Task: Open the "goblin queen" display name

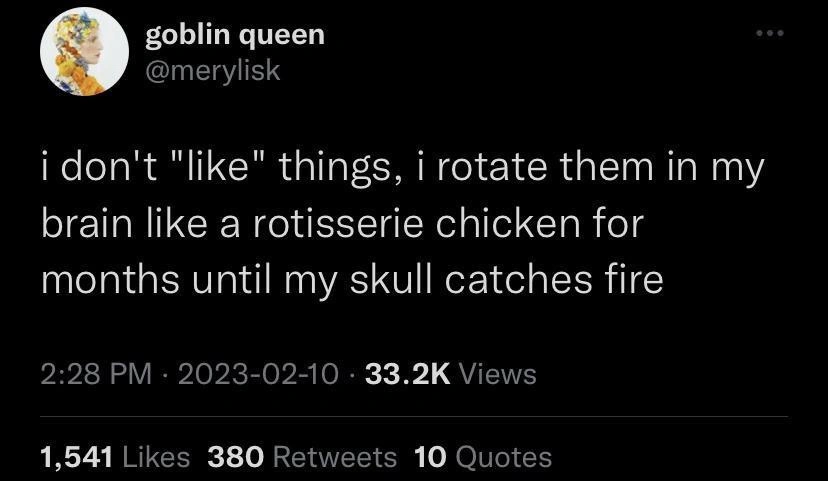Action: 235,34
